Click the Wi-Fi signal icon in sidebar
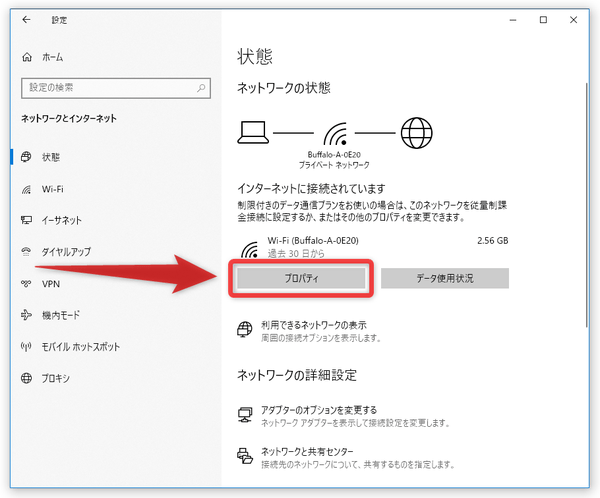 pyautogui.click(x=26, y=189)
